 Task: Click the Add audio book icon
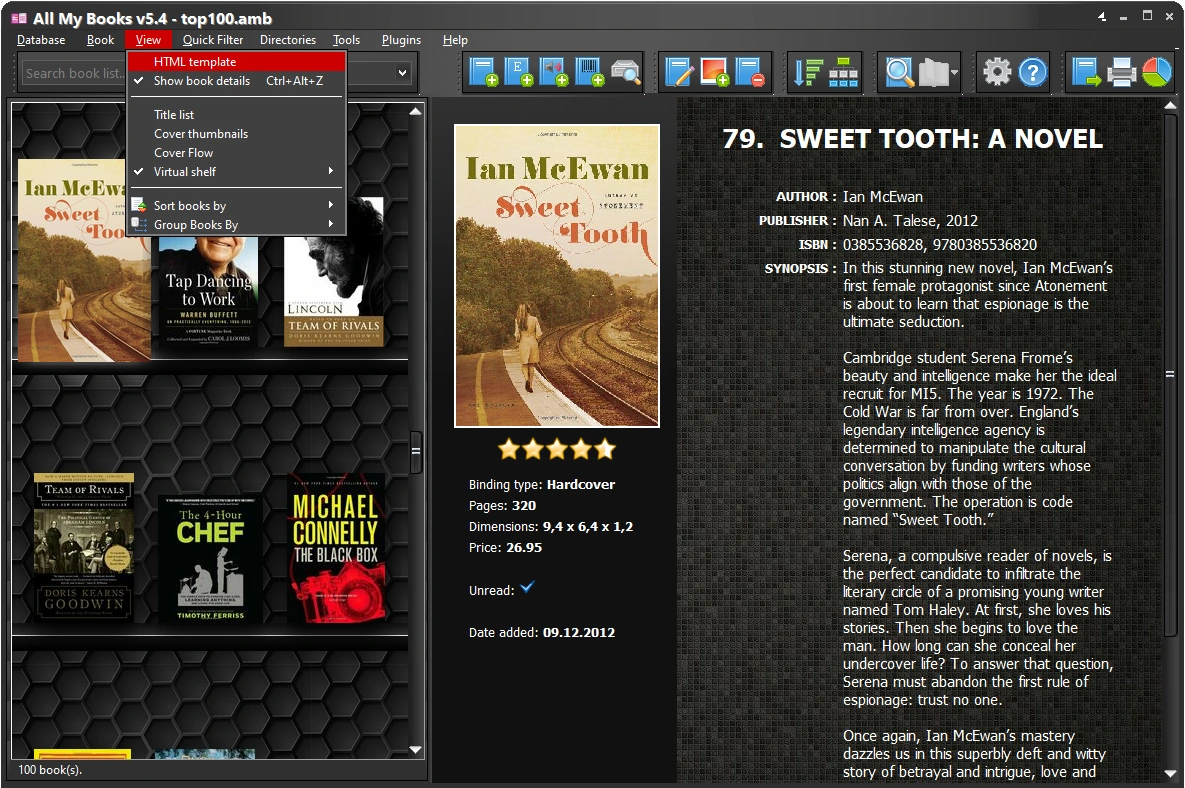[554, 73]
